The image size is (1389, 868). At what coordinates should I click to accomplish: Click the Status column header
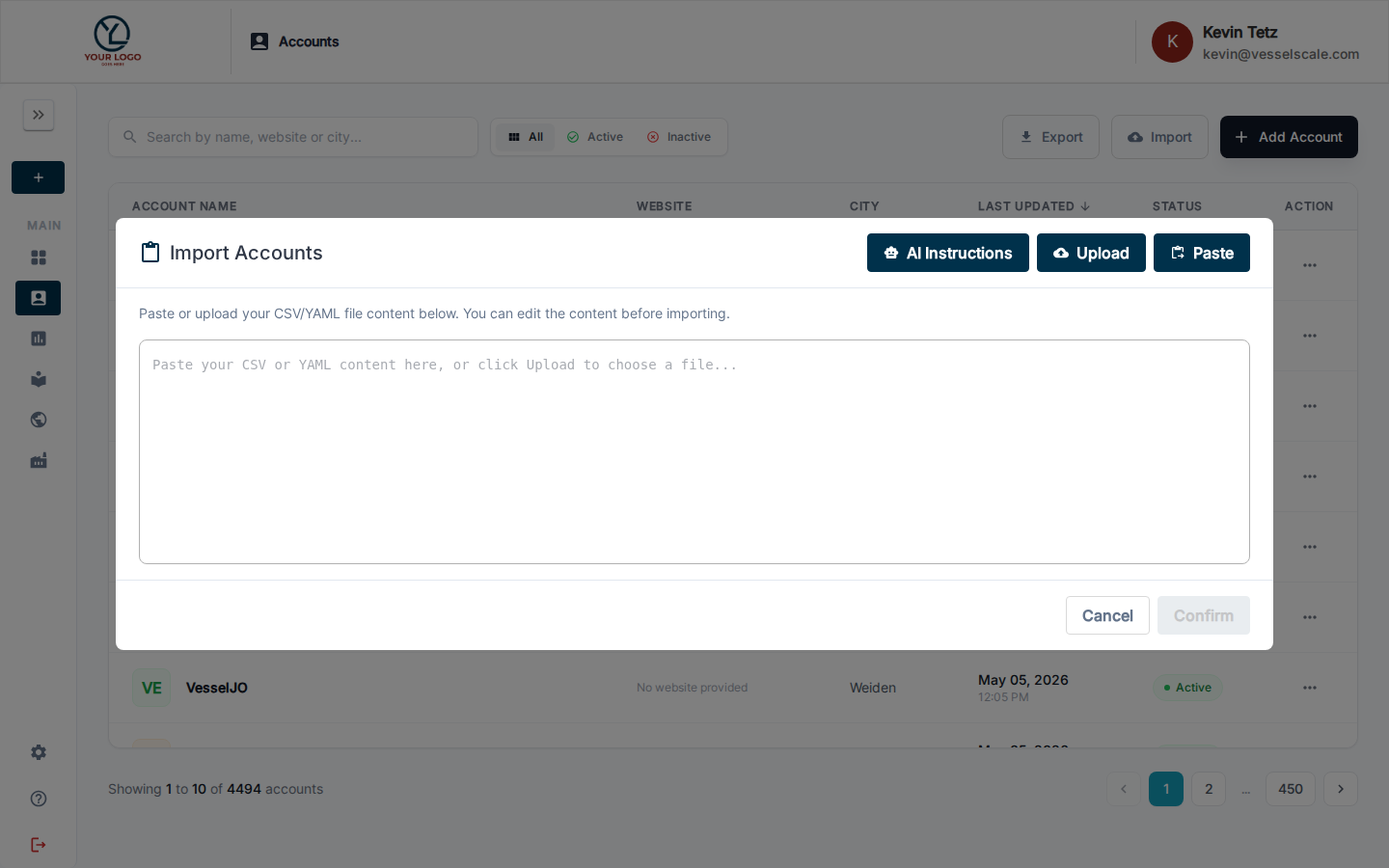(x=1177, y=206)
